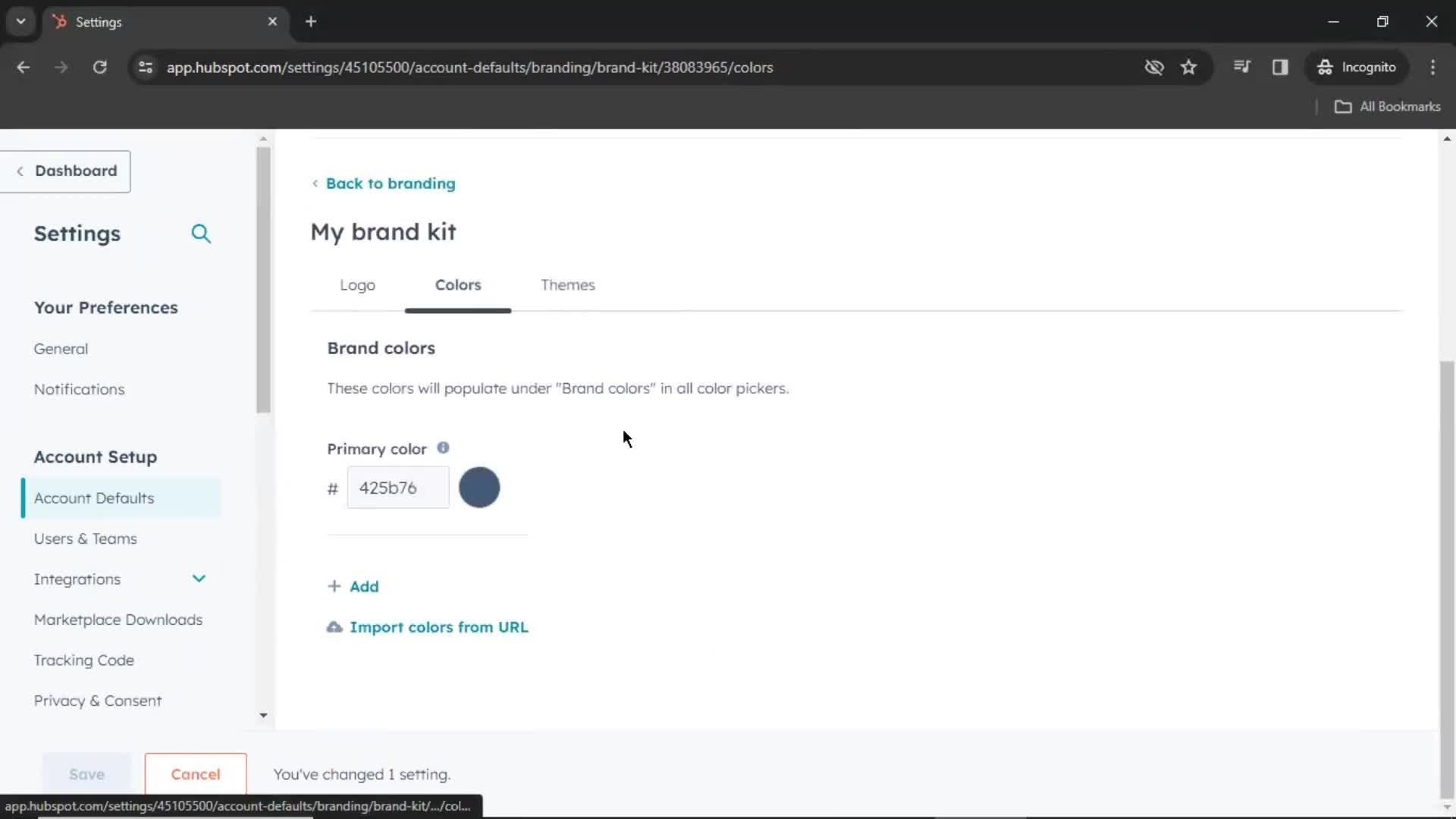Screen dimensions: 1456x819
Task: Click the Import colors from URL link
Action: tap(438, 627)
